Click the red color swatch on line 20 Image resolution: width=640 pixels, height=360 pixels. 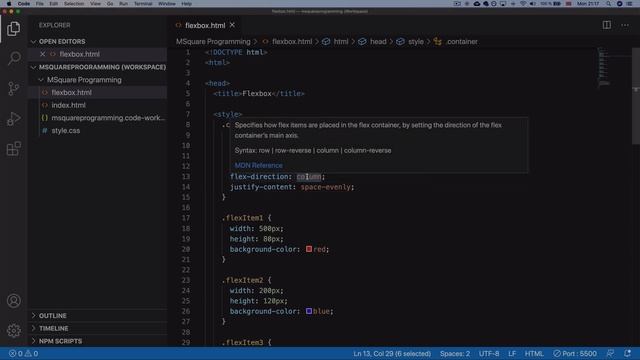click(309, 249)
